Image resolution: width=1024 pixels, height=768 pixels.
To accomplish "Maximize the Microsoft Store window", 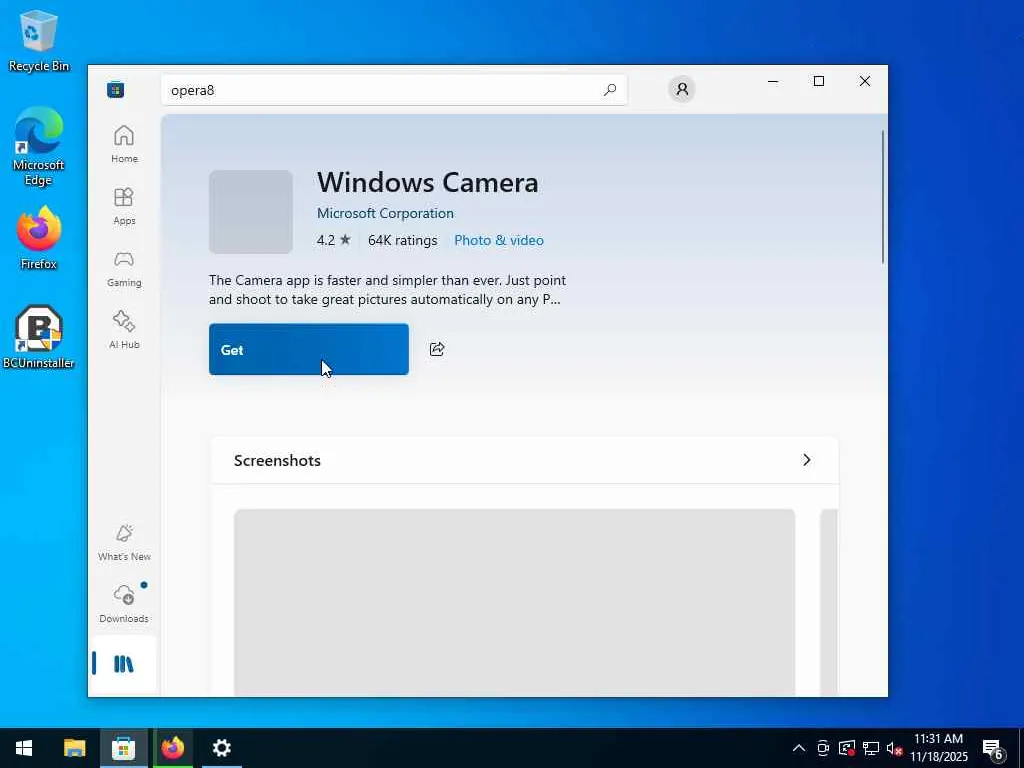I will coord(819,82).
